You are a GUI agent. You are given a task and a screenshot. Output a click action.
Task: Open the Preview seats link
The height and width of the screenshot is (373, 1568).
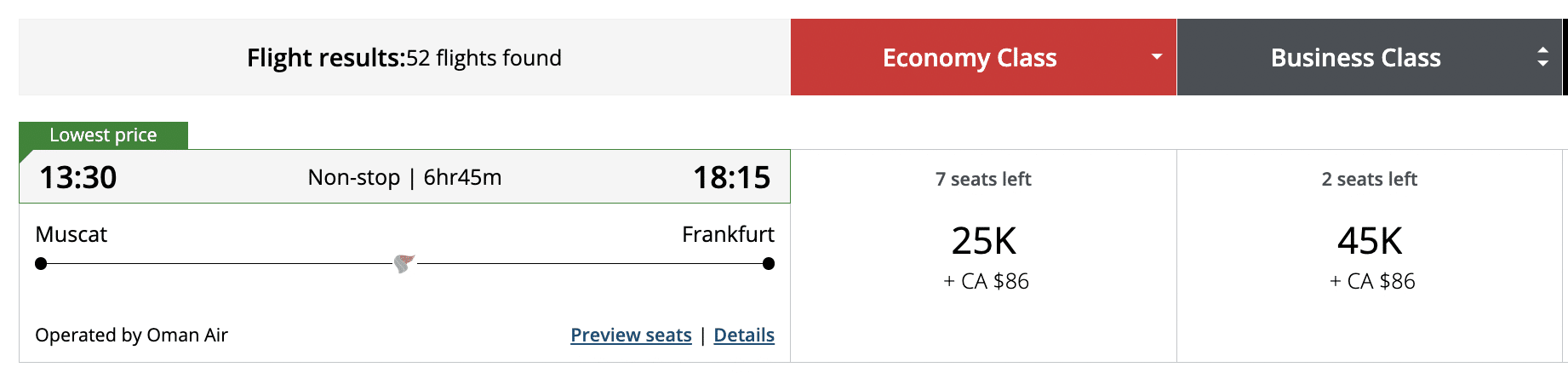(631, 336)
